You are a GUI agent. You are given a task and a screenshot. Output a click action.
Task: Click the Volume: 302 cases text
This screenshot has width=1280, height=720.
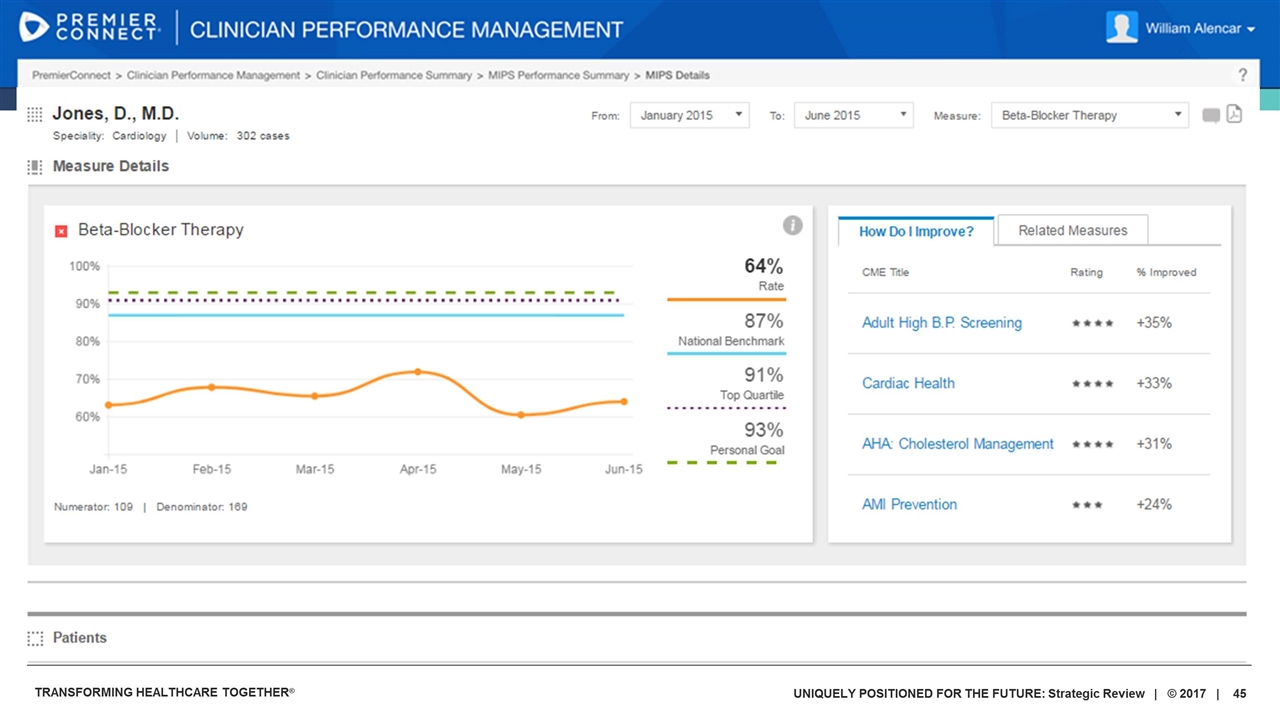238,136
